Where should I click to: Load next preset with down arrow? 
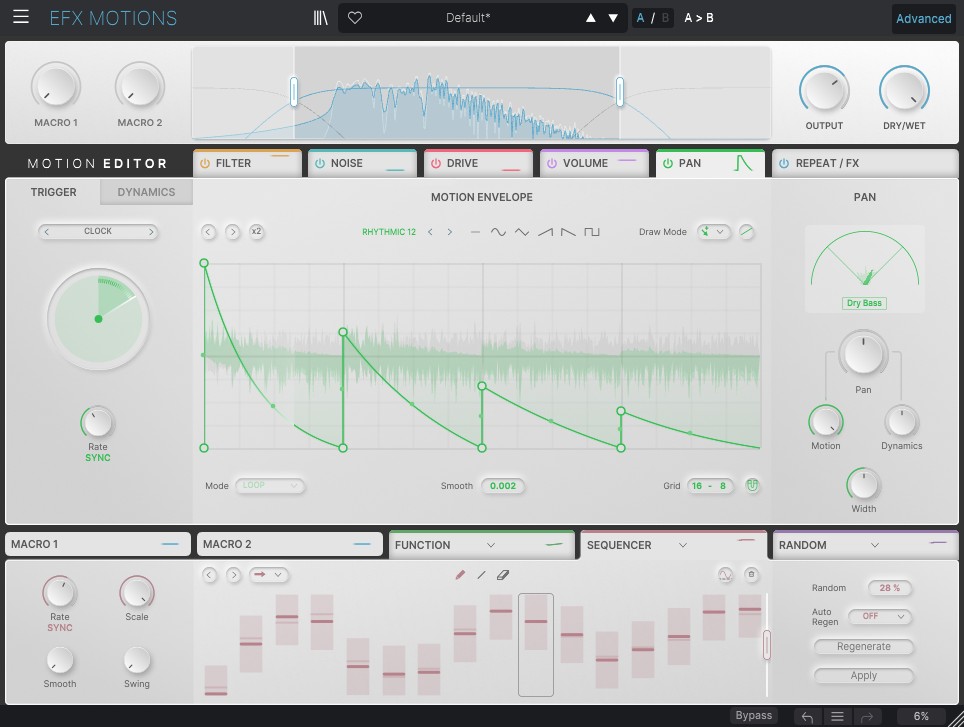coord(613,18)
